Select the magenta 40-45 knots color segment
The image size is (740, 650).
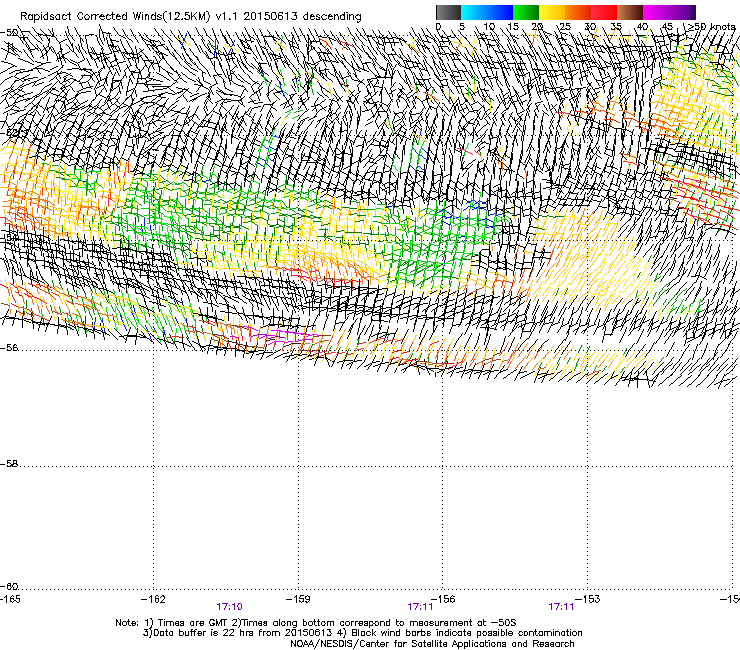[656, 12]
